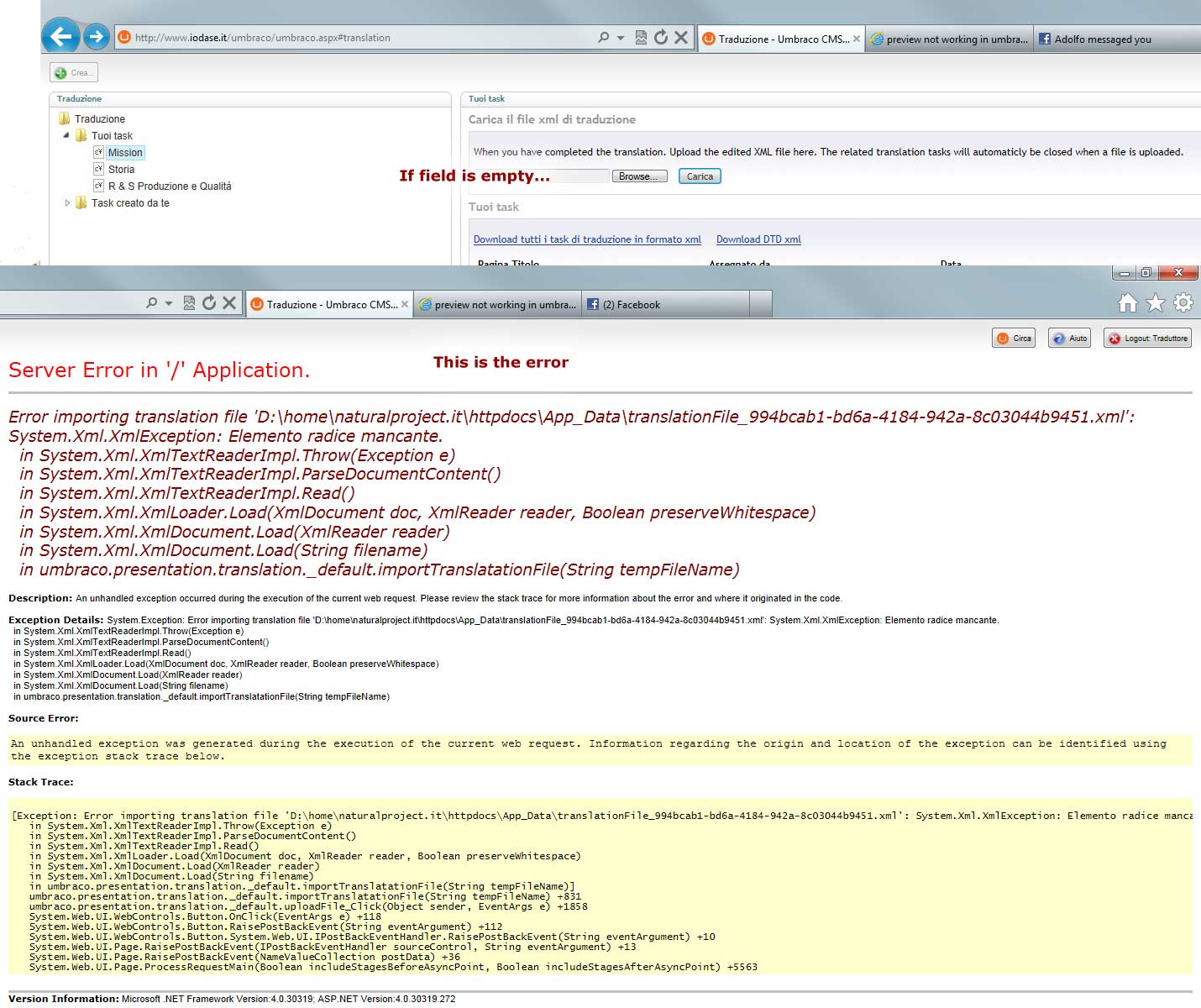Open lower address bar dropdown arrow
Screen dimensions: 1201x1008
[x=169, y=303]
